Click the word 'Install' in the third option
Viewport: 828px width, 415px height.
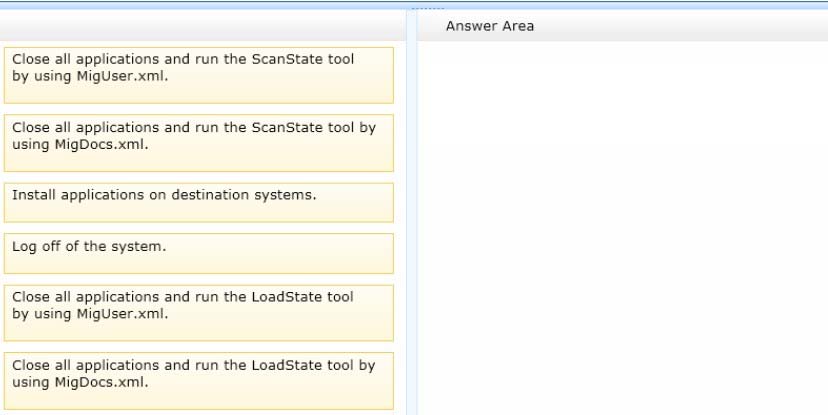(x=33, y=194)
